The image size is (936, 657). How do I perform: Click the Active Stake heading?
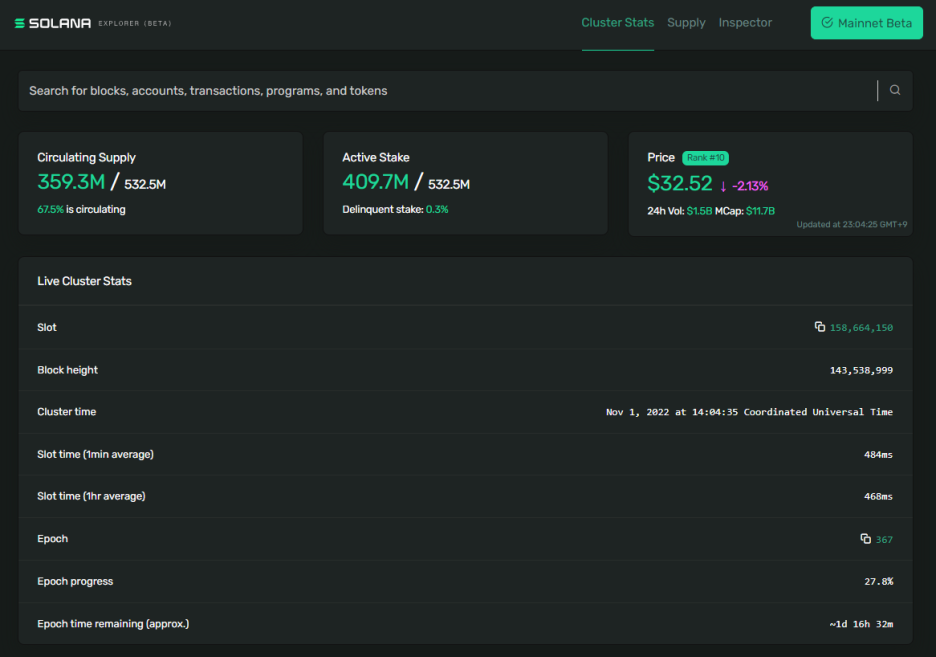(x=375, y=158)
